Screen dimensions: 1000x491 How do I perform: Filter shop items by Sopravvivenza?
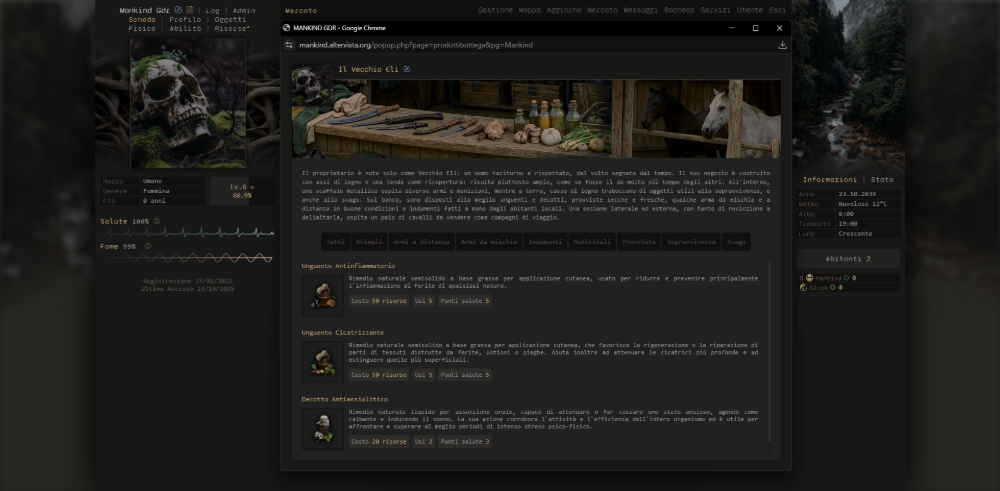pos(691,242)
